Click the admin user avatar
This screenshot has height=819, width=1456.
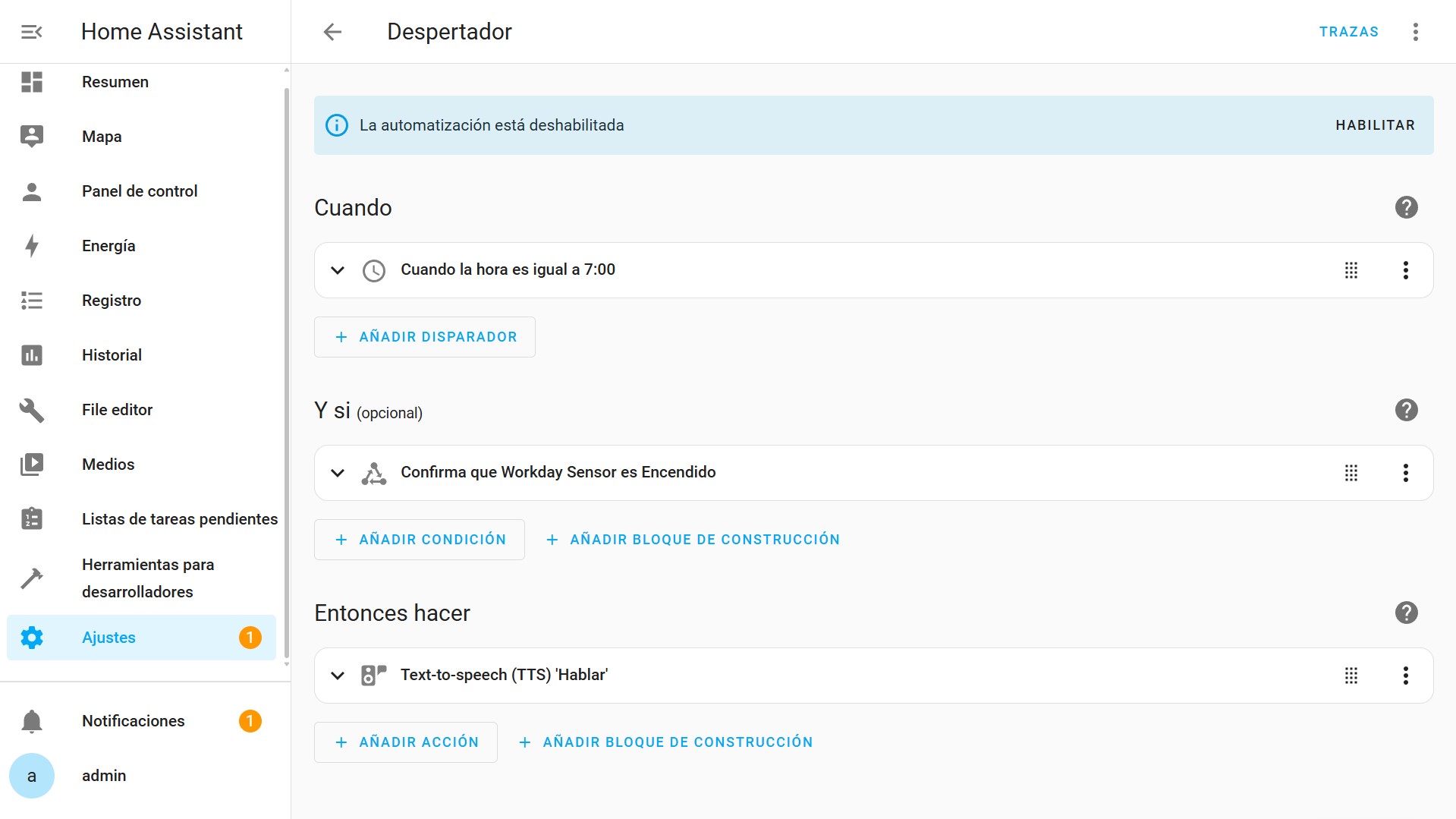click(x=32, y=776)
